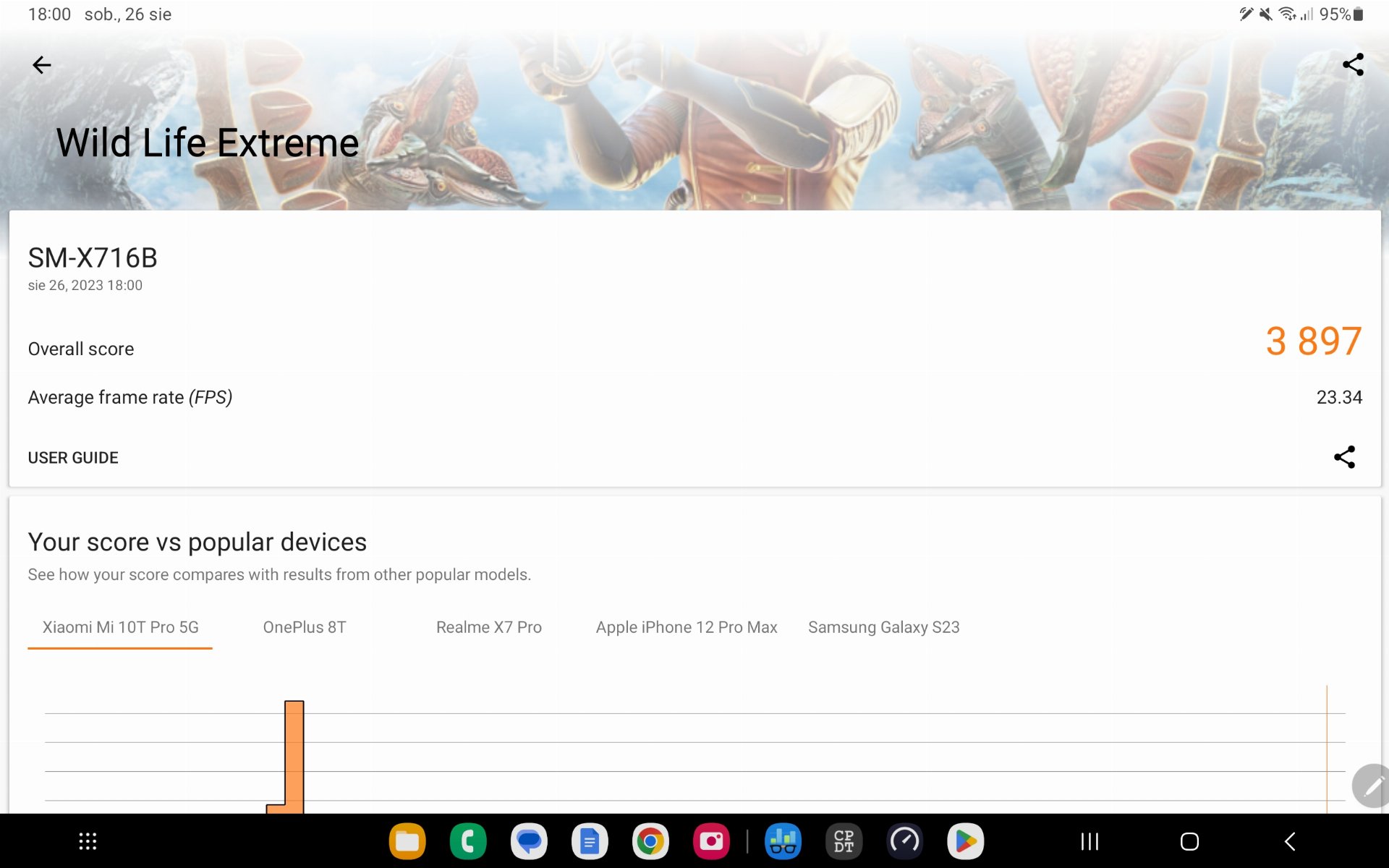Go back using the top-left arrow
Screen dimensions: 1389x868
[42, 65]
